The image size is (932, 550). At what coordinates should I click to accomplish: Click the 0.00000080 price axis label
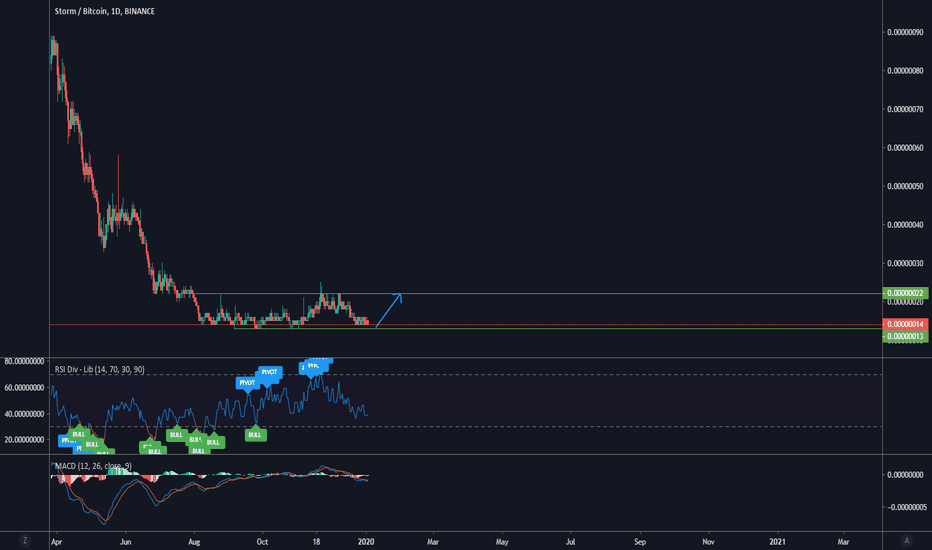(x=905, y=71)
